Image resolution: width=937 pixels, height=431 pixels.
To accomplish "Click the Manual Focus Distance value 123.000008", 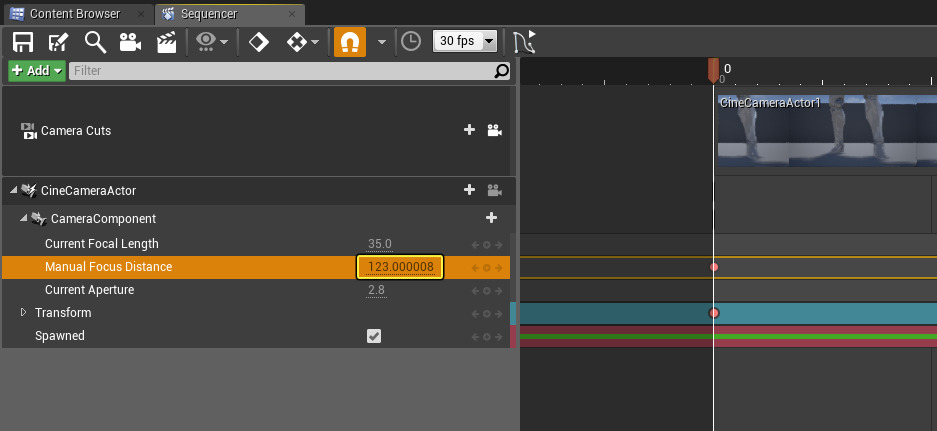I will [400, 267].
